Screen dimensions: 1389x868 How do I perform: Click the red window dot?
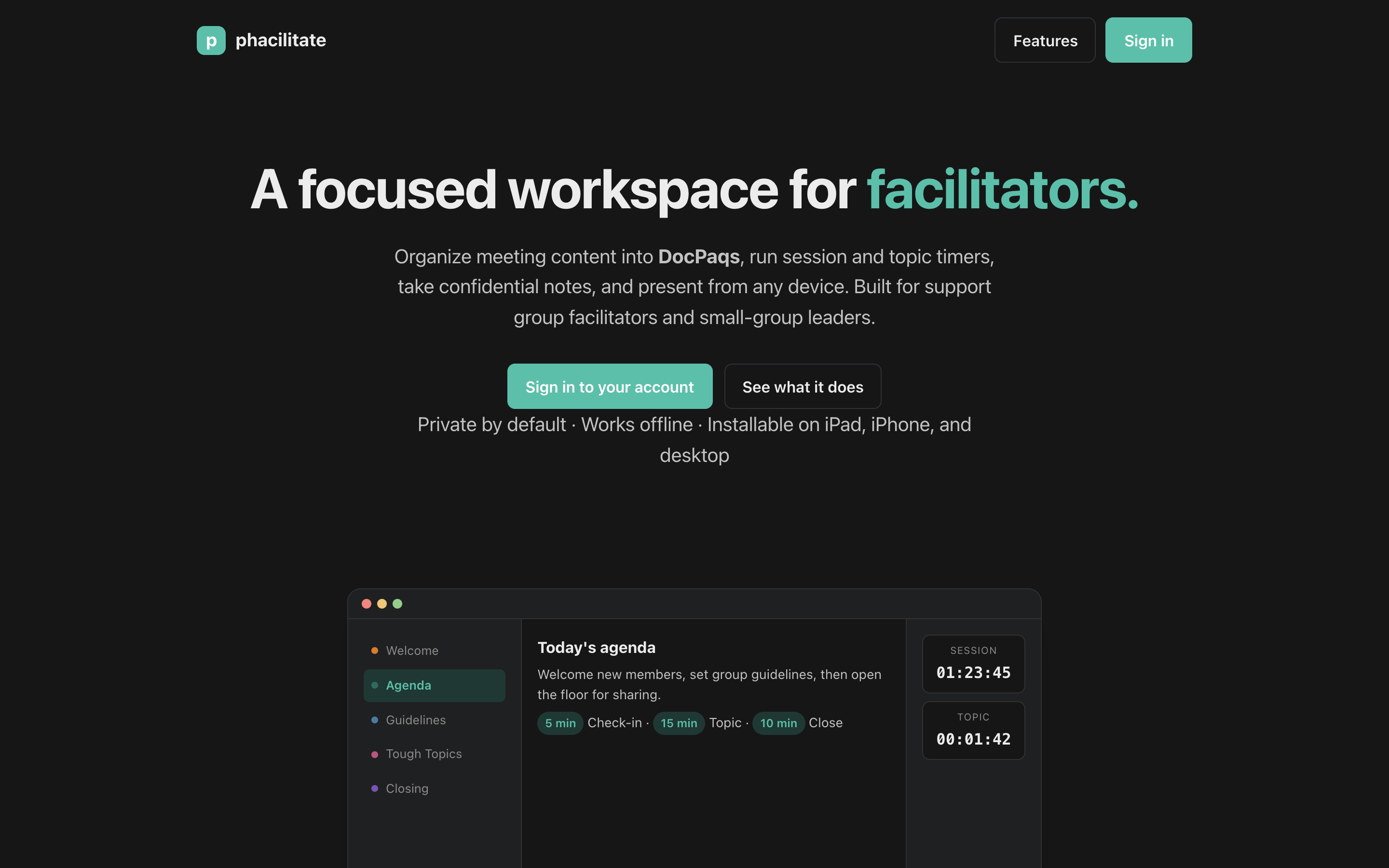pyautogui.click(x=366, y=603)
